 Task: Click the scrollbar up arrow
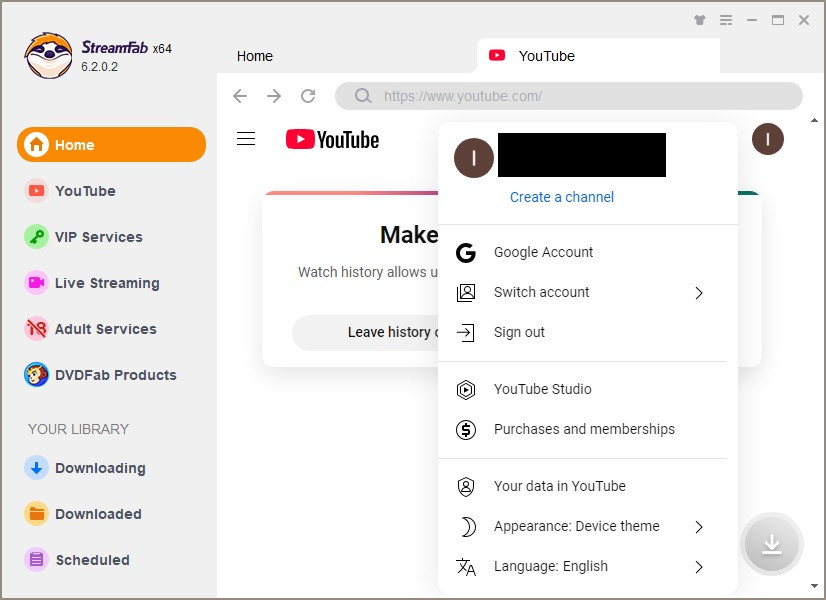coord(814,121)
